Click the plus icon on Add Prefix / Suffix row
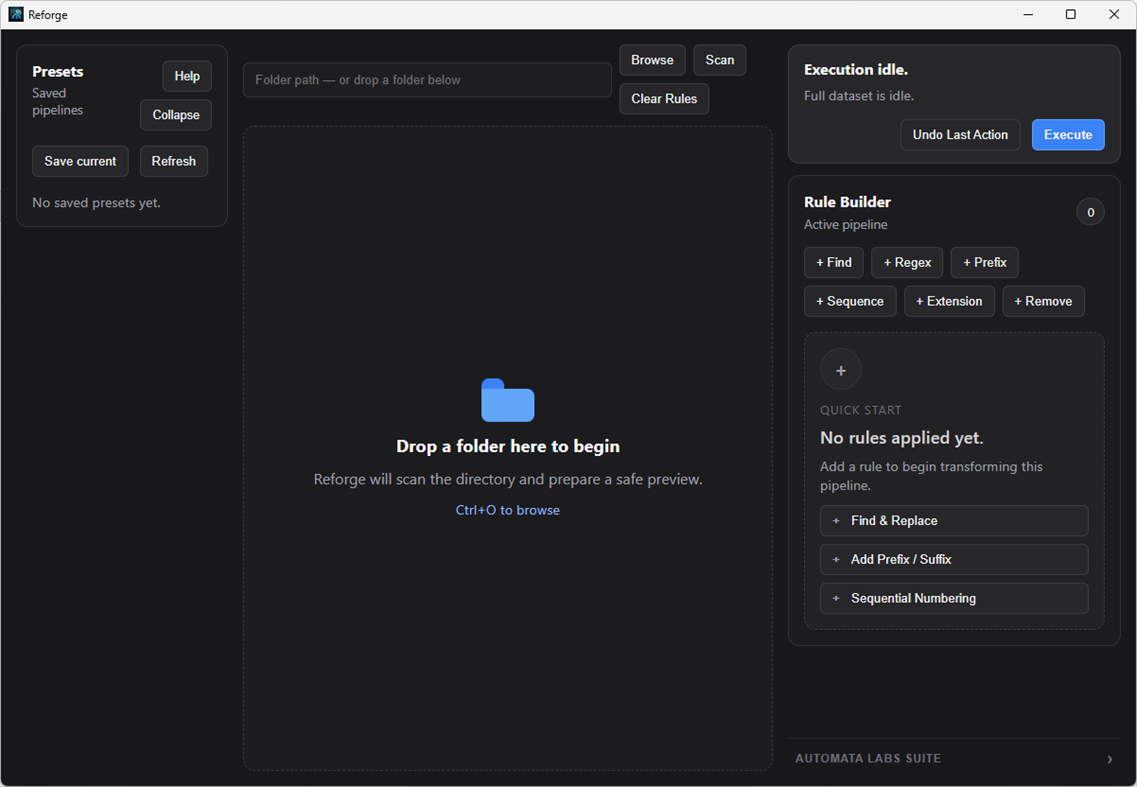The image size is (1137, 787). [x=836, y=559]
